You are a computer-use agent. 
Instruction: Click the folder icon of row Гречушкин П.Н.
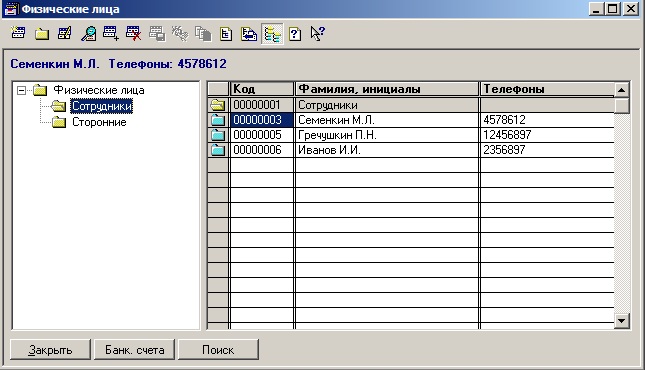[218, 135]
